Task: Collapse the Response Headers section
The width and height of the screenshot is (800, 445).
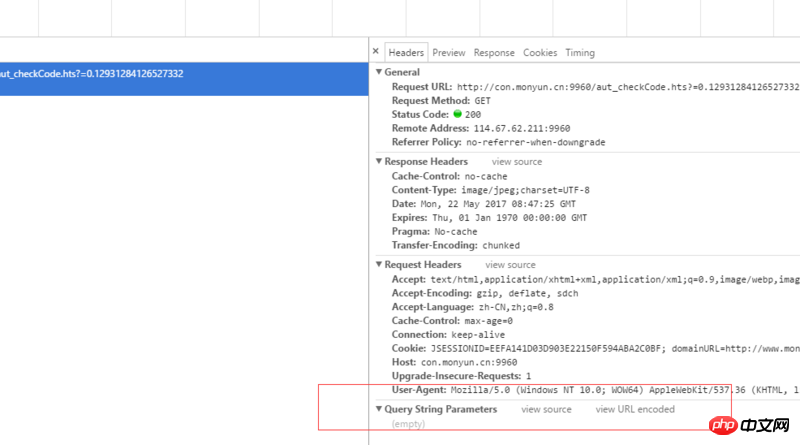Action: 379,161
